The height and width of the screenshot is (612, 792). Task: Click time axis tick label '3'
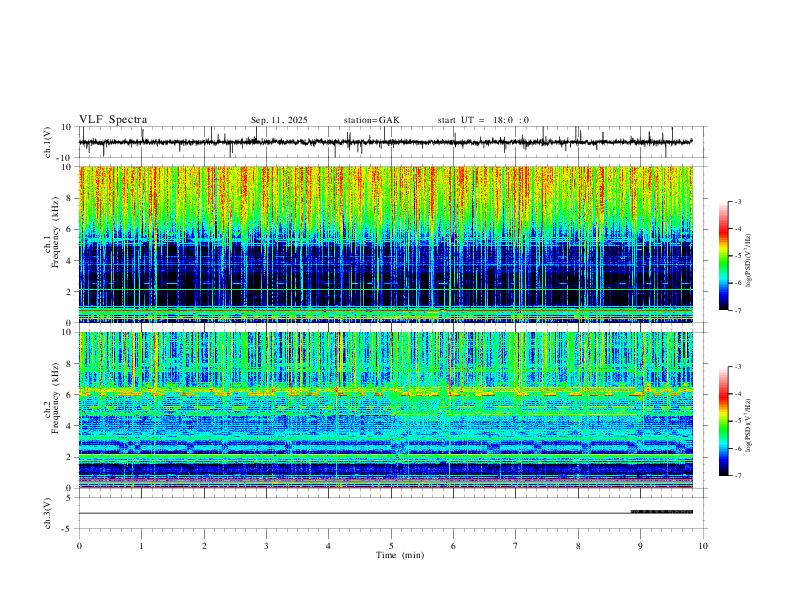[x=266, y=546]
